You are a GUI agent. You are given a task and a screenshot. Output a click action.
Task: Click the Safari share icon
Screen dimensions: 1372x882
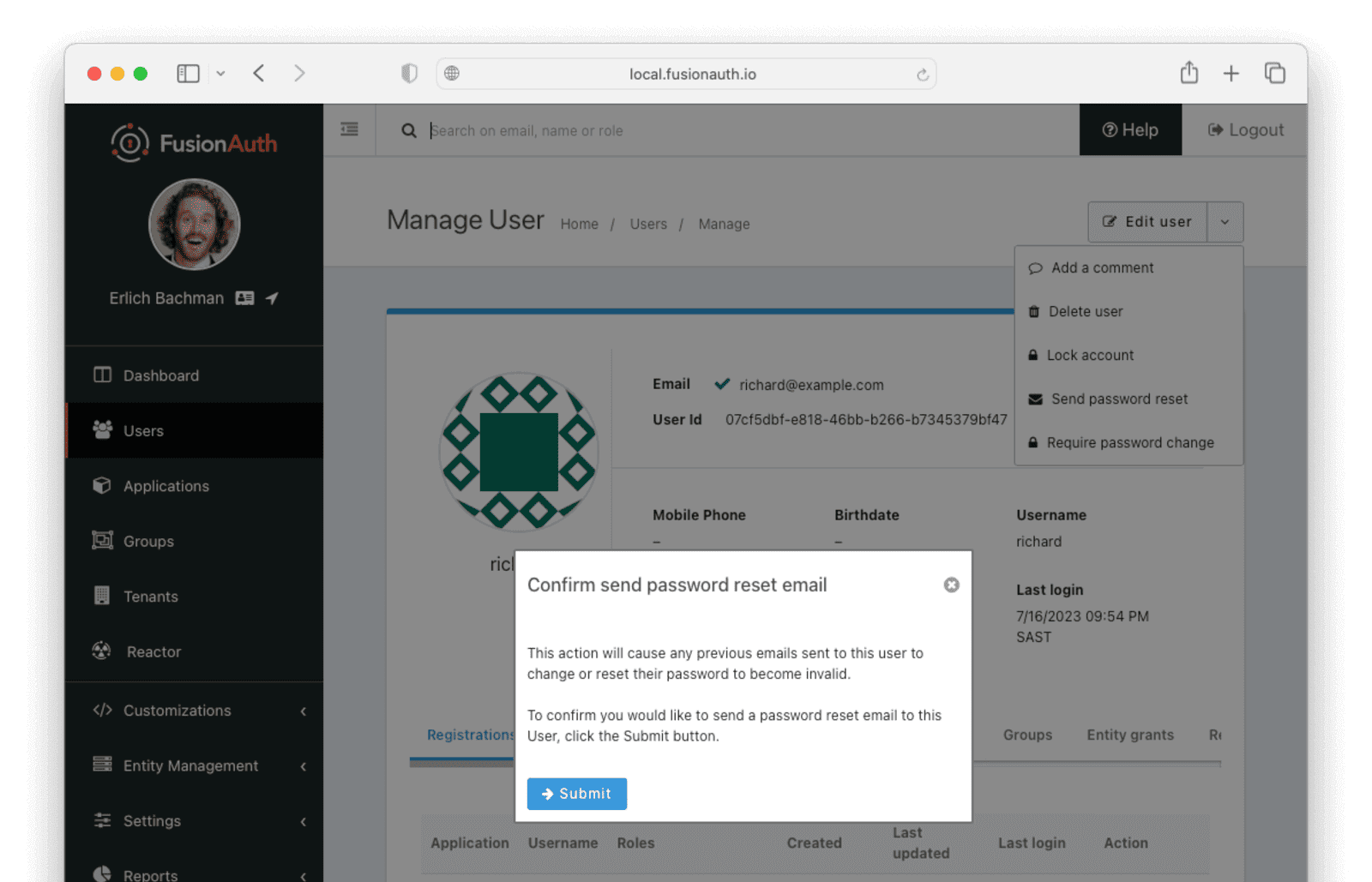click(1188, 73)
